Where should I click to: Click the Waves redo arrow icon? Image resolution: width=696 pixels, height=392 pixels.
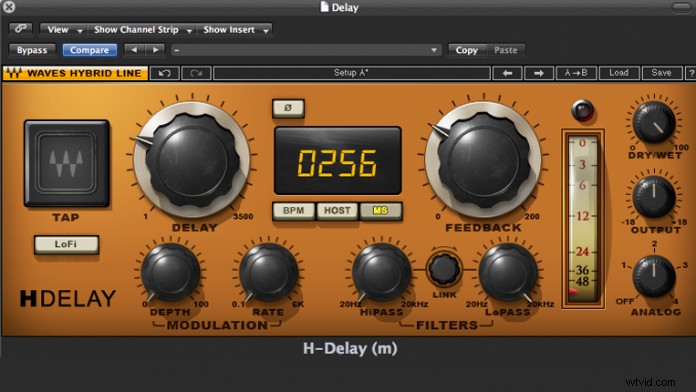pos(196,73)
